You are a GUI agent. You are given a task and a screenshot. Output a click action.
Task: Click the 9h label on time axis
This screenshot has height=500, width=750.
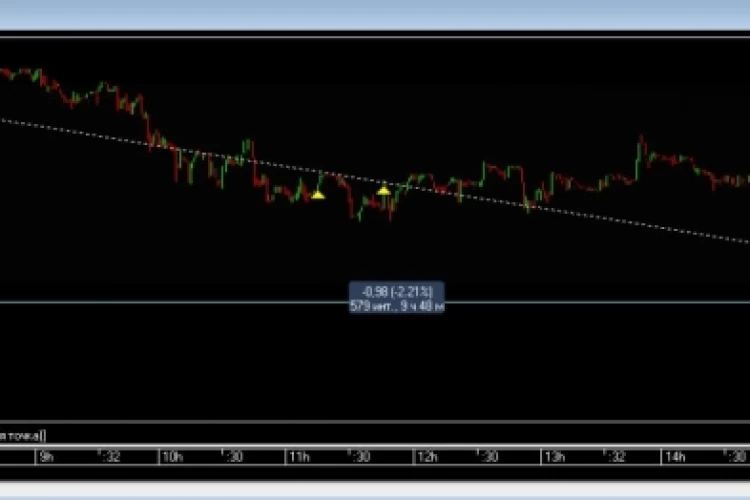pos(46,457)
